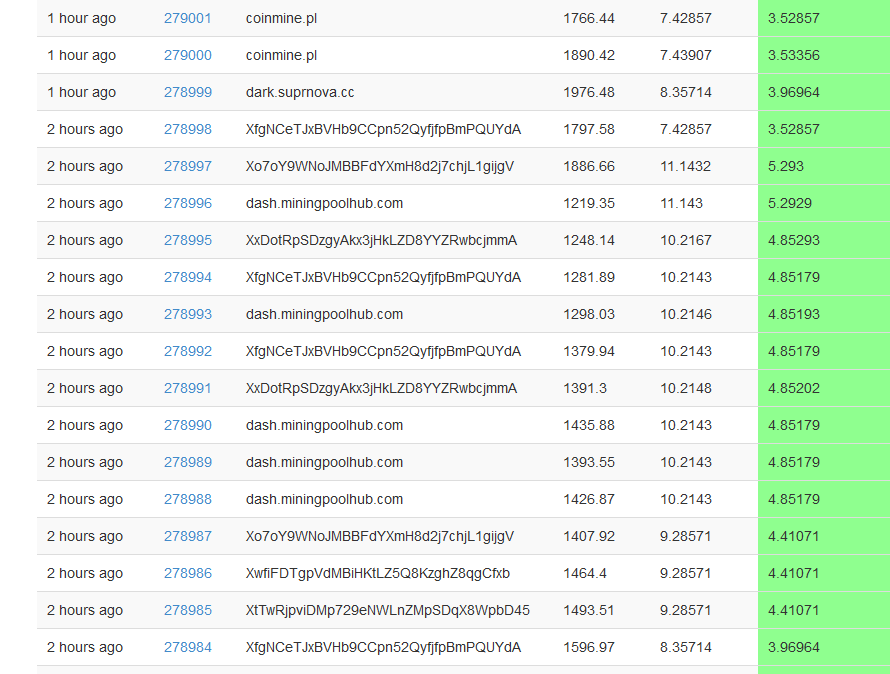Open block 279000 link
The height and width of the screenshot is (674, 890).
point(187,55)
